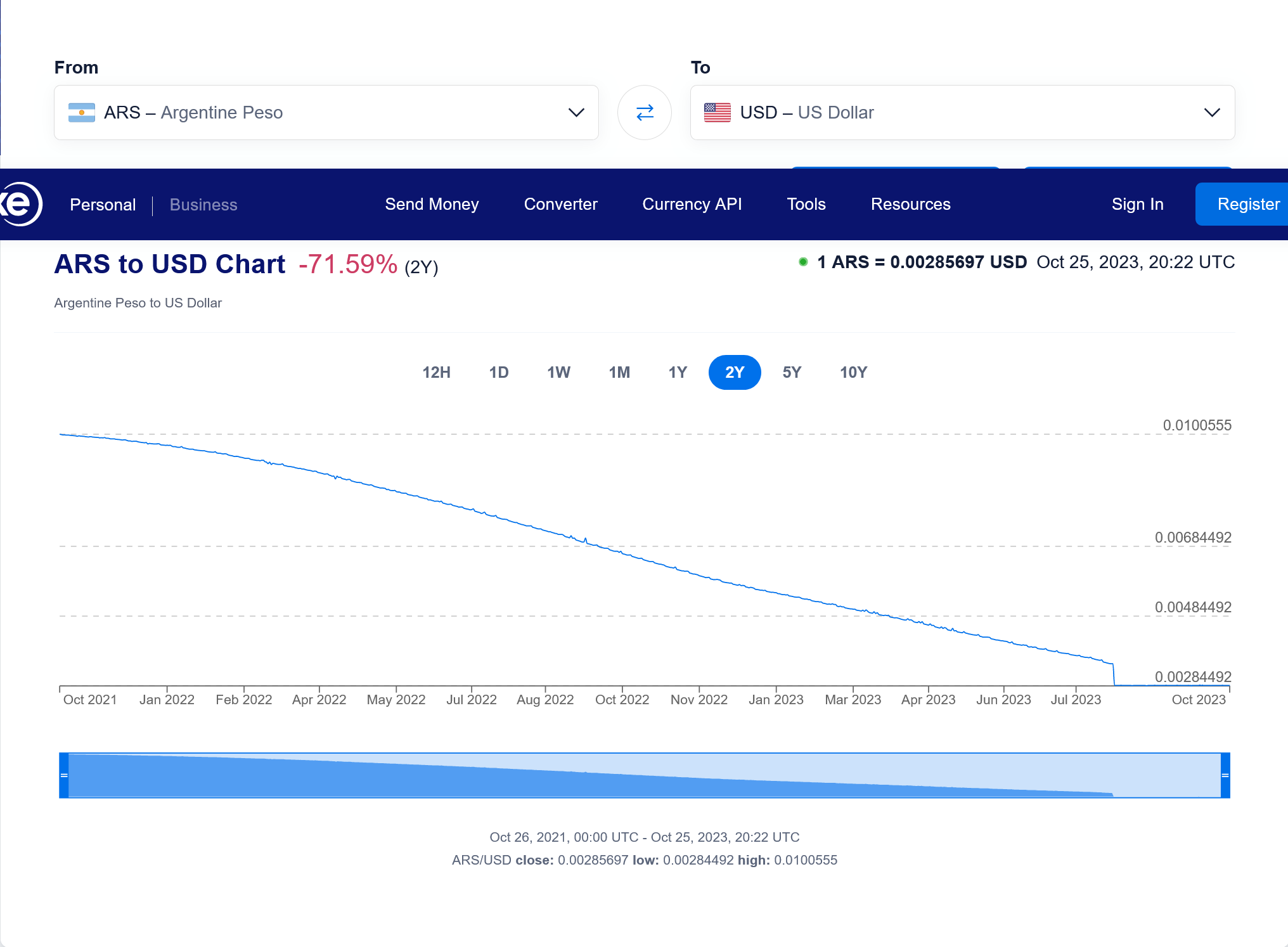Click the Argentine flag icon
The image size is (1288, 947).
pos(82,113)
